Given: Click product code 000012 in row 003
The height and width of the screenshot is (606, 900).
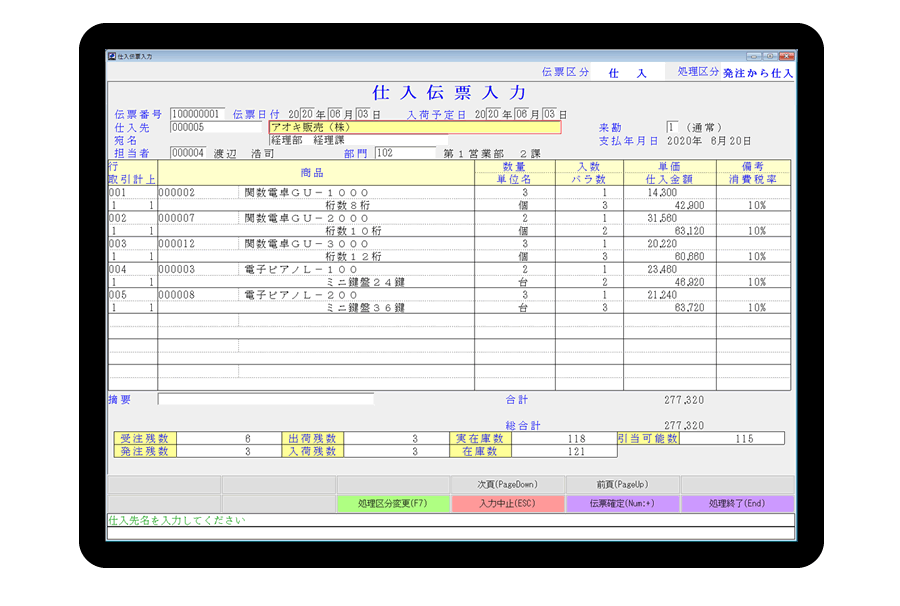Looking at the screenshot, I should (177, 244).
